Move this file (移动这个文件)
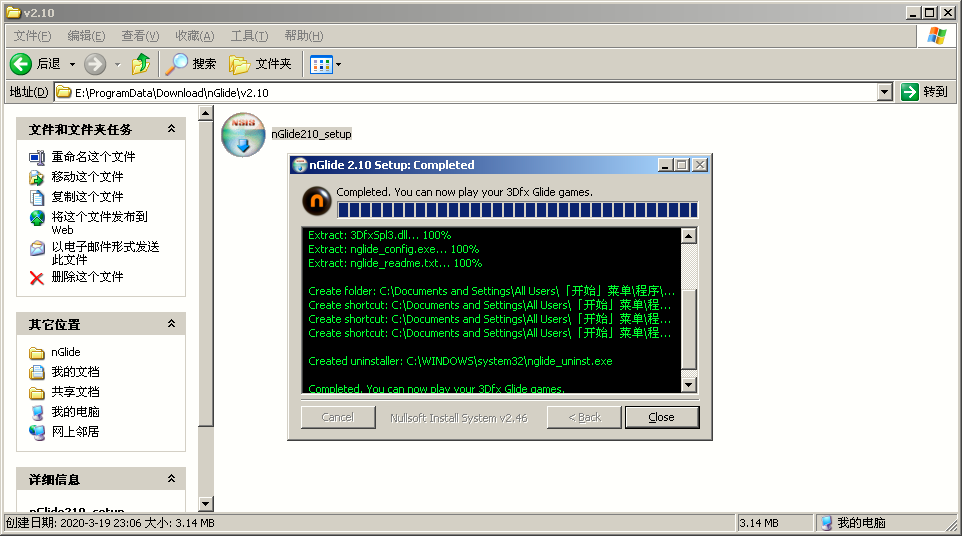This screenshot has width=962, height=536. [87, 177]
